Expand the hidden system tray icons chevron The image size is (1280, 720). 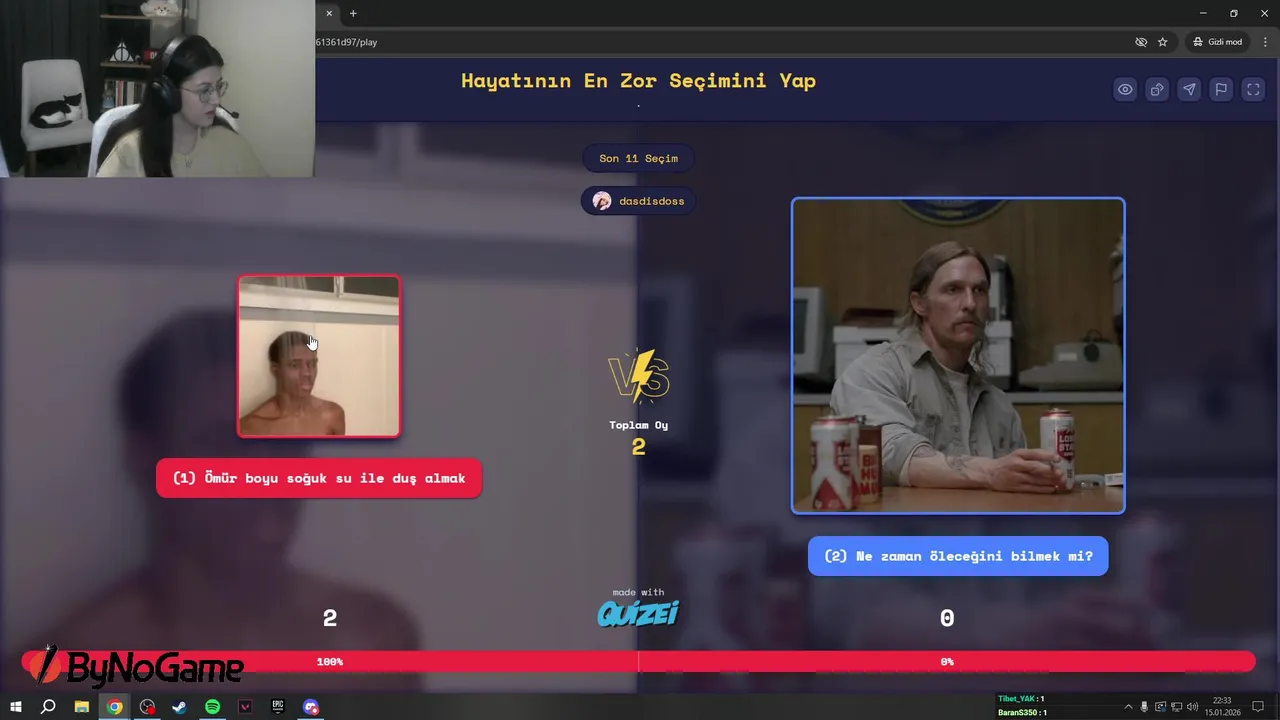pyautogui.click(x=1129, y=707)
